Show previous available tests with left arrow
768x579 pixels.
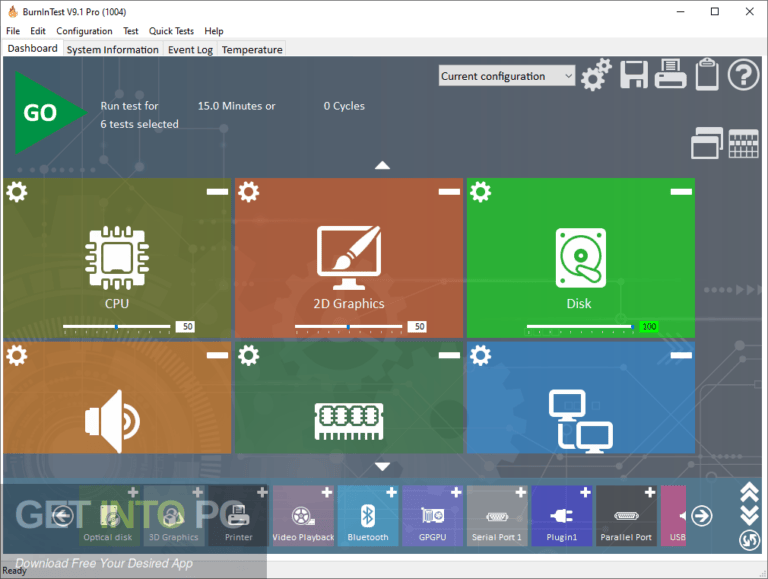coord(62,515)
